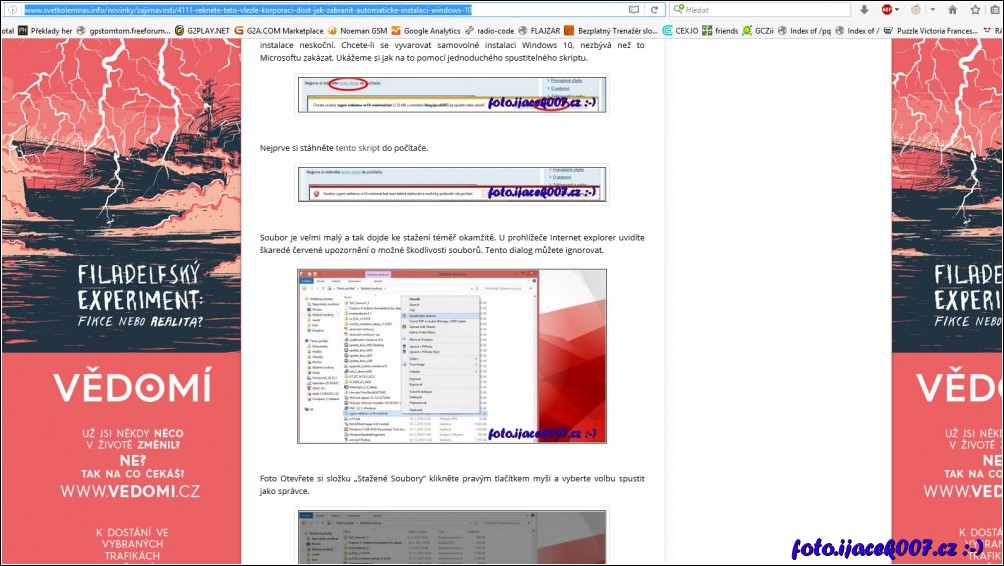
Task: Open the file explorer context menu screenshot
Action: coord(451,355)
